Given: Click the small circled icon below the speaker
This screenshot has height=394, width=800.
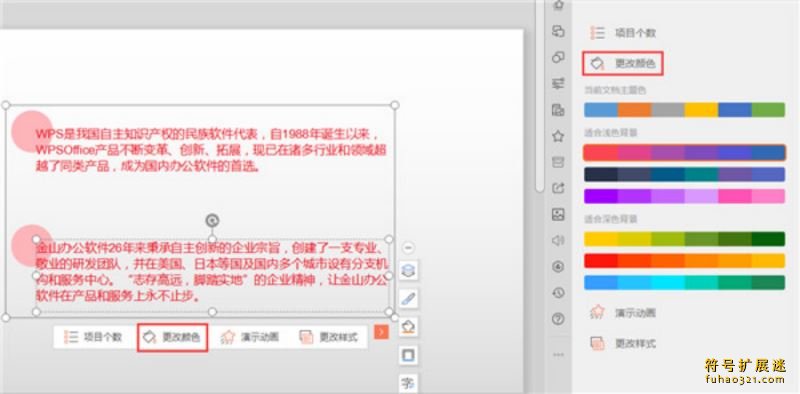Looking at the screenshot, I should tap(558, 266).
